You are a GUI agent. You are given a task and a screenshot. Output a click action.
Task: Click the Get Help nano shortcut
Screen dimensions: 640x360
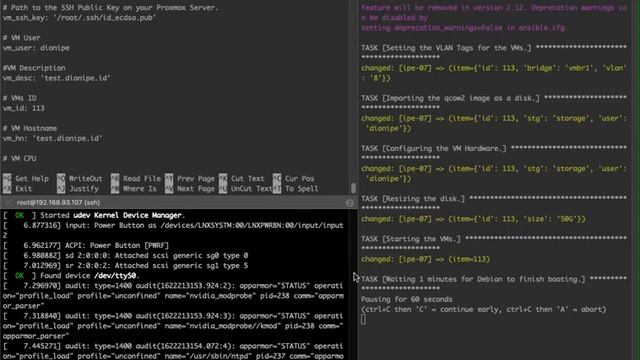[26, 178]
